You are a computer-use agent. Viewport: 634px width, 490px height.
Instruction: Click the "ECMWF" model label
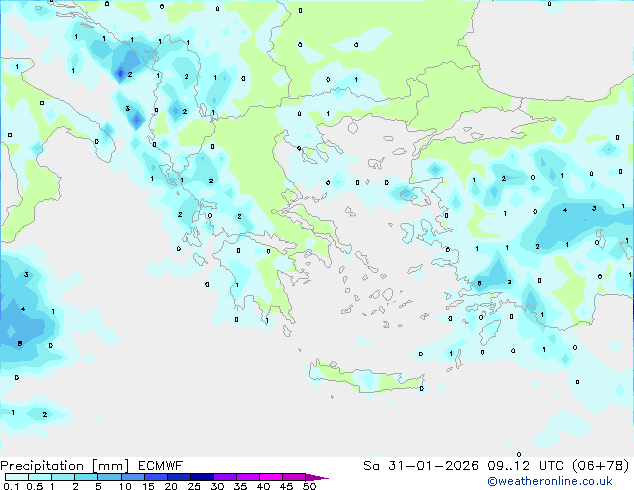(161, 466)
